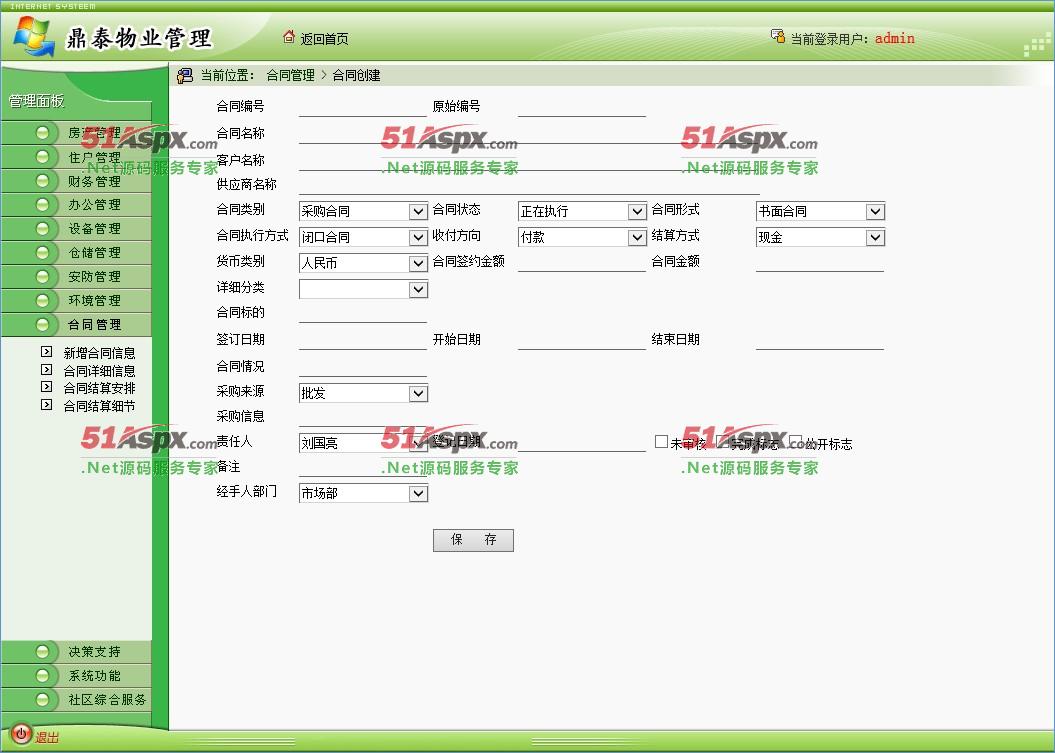This screenshot has width=1055, height=753.
Task: Click the admin username text
Action: click(x=894, y=38)
